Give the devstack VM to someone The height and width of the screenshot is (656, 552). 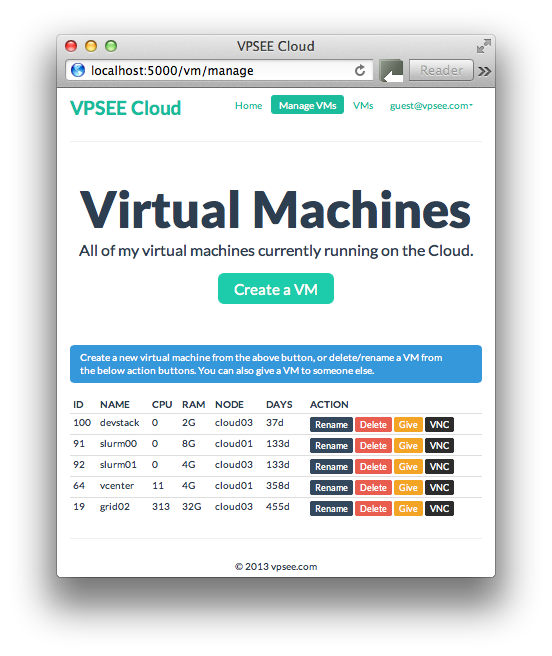(408, 425)
